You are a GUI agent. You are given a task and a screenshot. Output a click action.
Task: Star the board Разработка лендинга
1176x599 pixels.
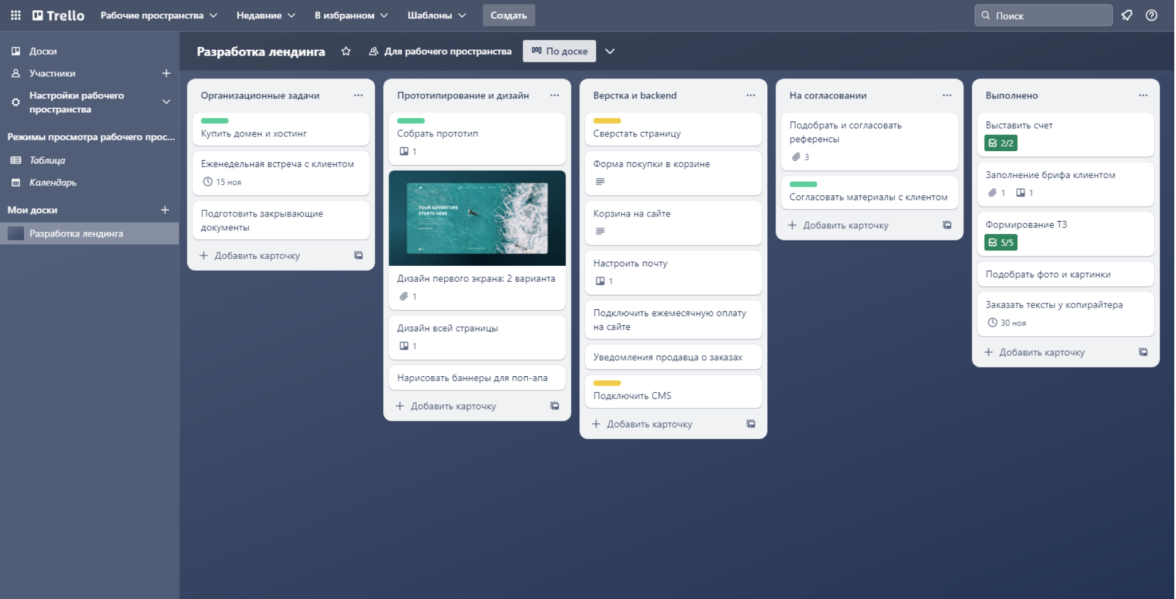tap(346, 51)
